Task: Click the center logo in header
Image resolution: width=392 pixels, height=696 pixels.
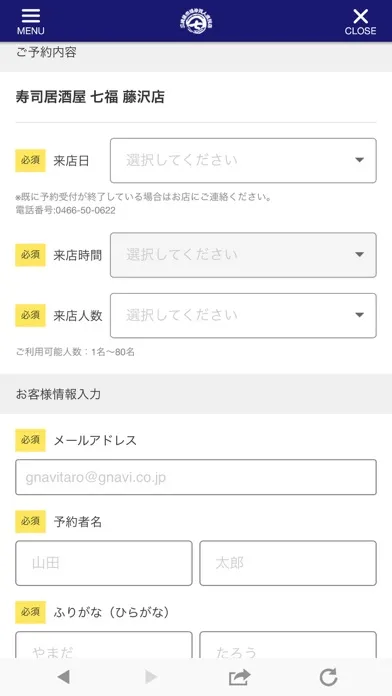Action: click(x=196, y=21)
